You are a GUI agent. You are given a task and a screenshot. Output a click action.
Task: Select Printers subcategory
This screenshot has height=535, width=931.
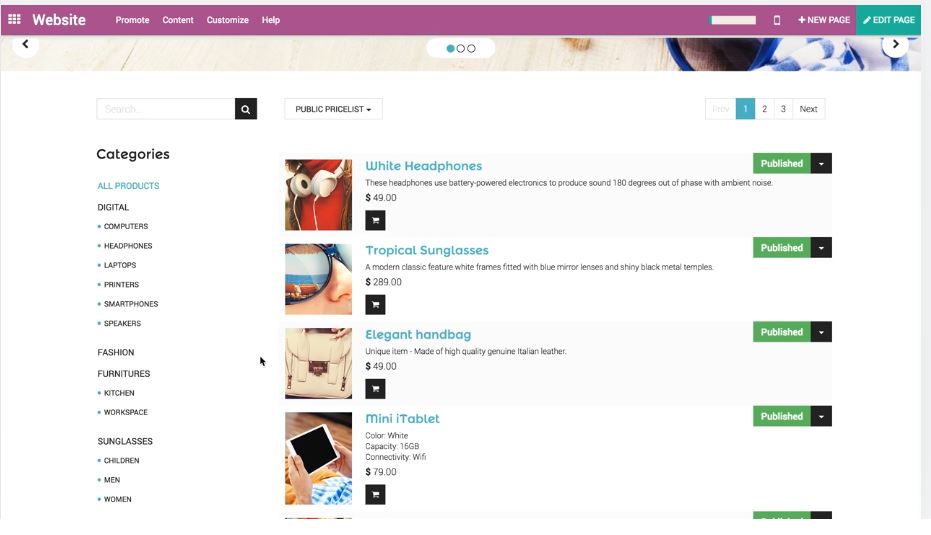tap(121, 284)
